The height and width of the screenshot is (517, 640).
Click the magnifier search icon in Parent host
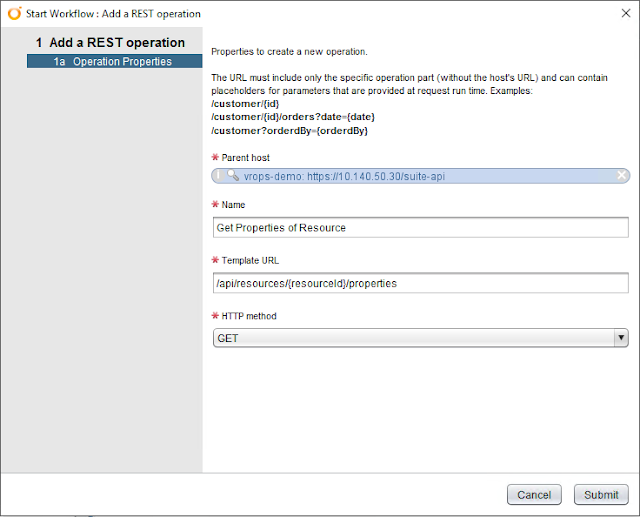(232, 176)
